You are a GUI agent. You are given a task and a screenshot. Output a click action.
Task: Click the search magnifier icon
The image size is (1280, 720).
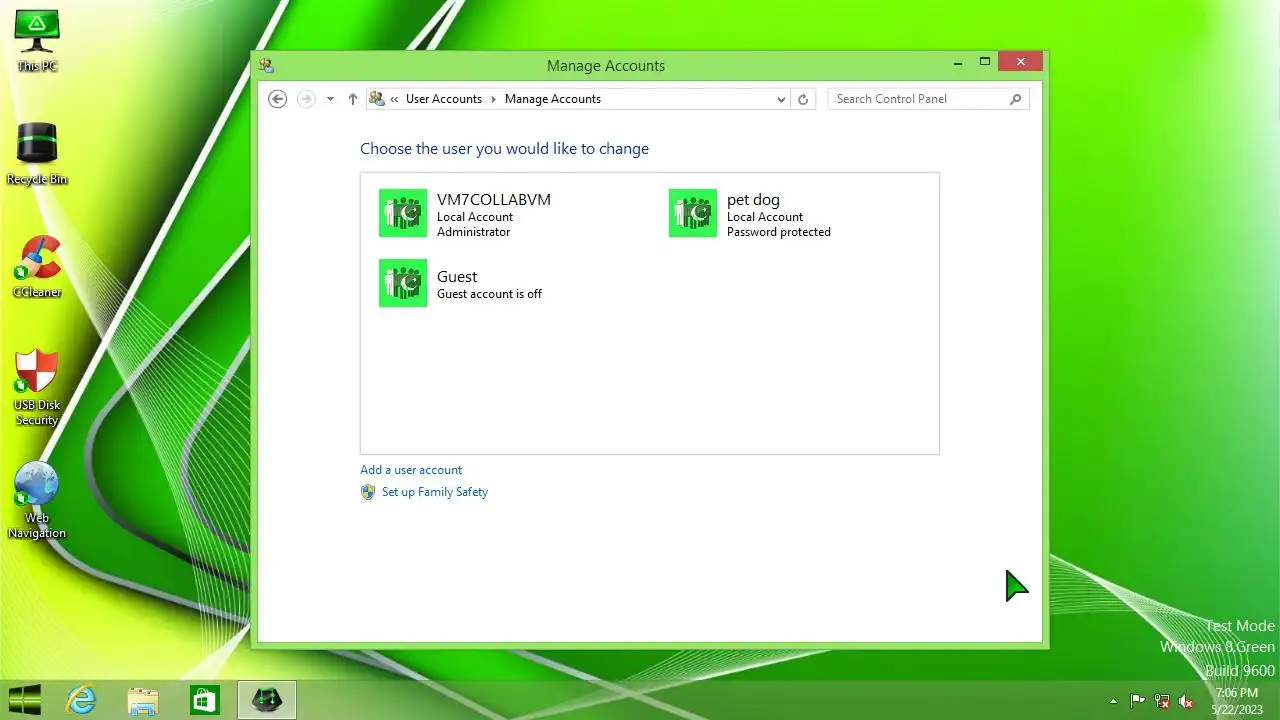(1016, 99)
